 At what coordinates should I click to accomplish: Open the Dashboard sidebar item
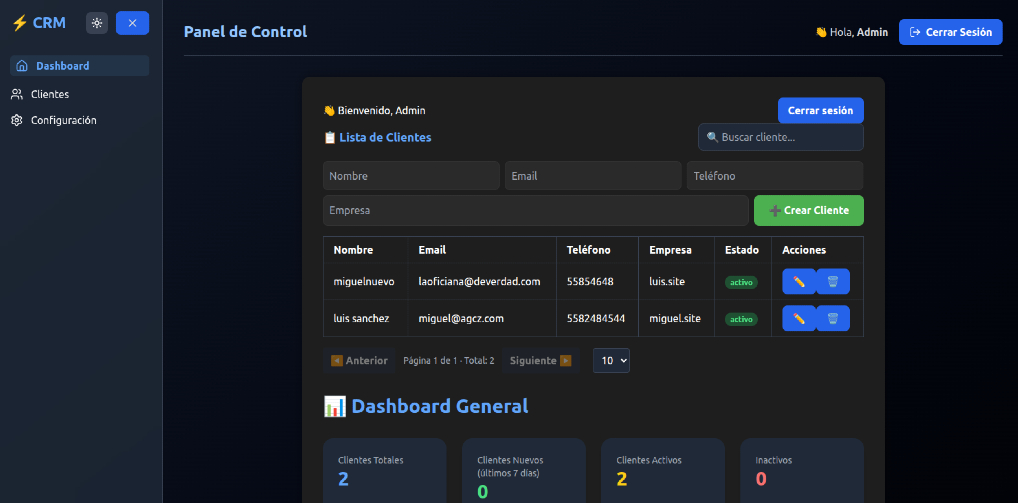click(x=80, y=66)
